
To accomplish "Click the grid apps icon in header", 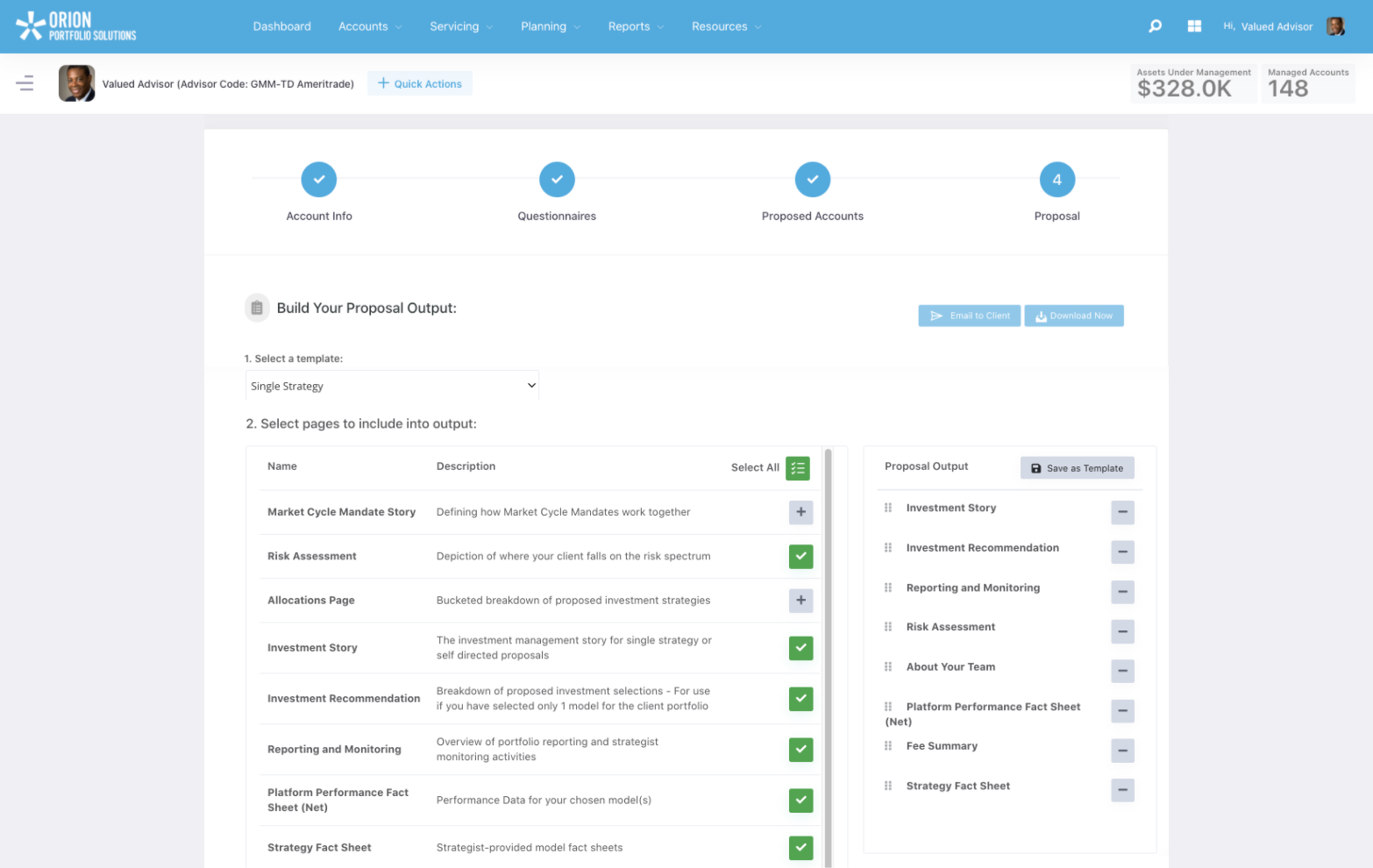I will (x=1193, y=26).
